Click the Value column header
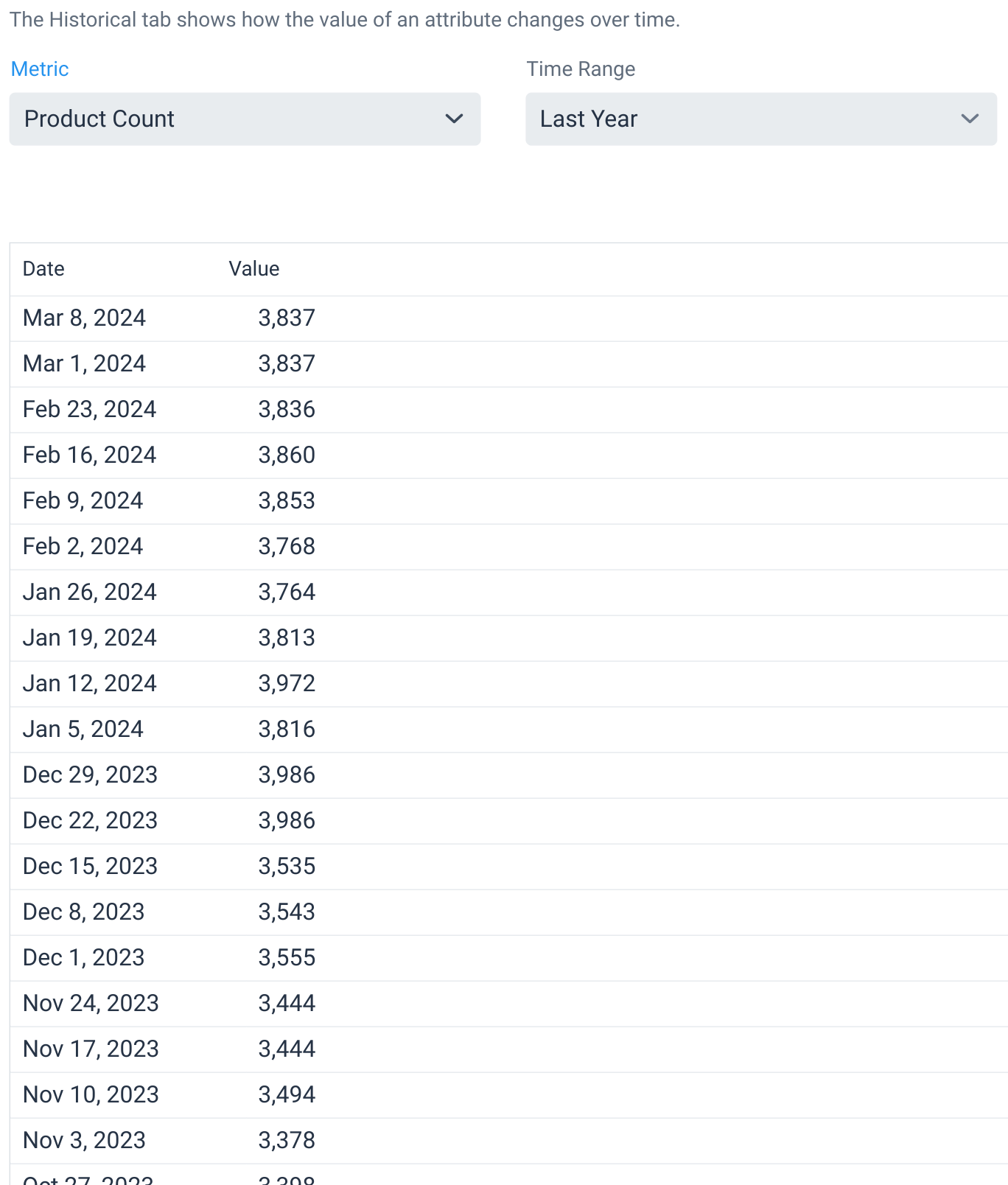1008x1185 pixels. point(254,269)
